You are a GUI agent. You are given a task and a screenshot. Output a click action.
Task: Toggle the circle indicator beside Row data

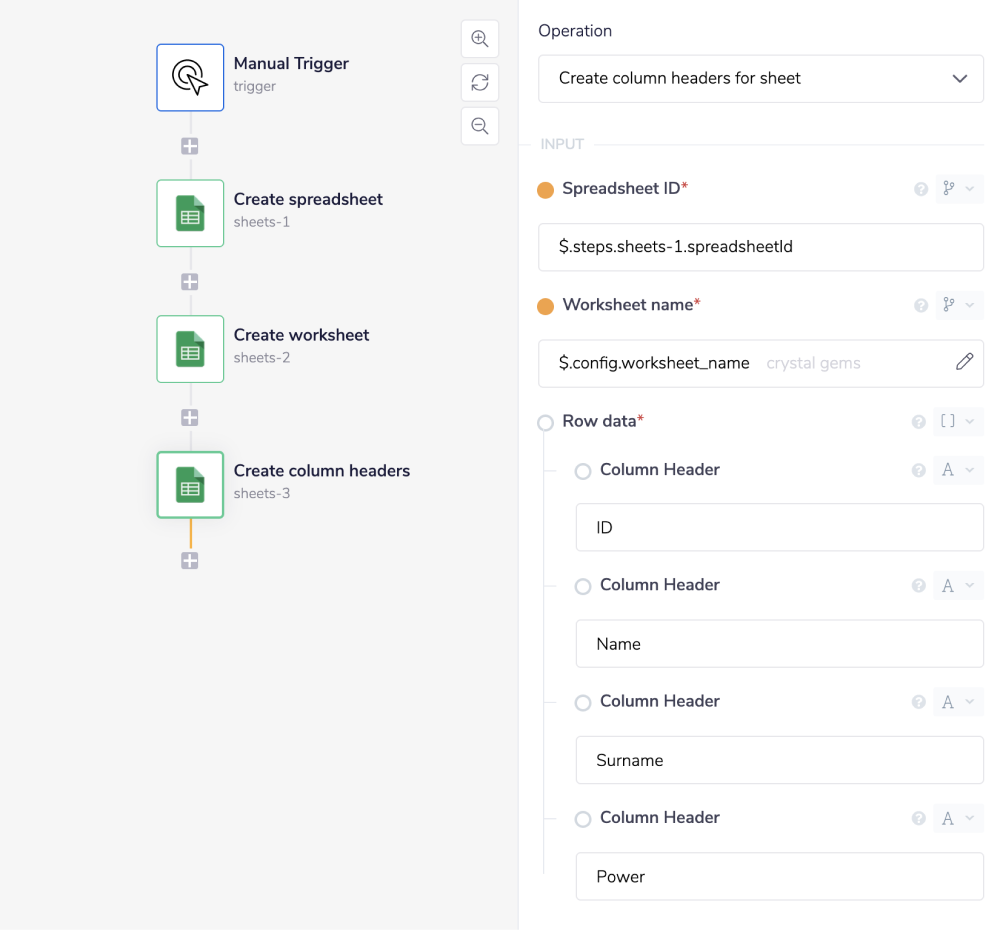(x=545, y=422)
